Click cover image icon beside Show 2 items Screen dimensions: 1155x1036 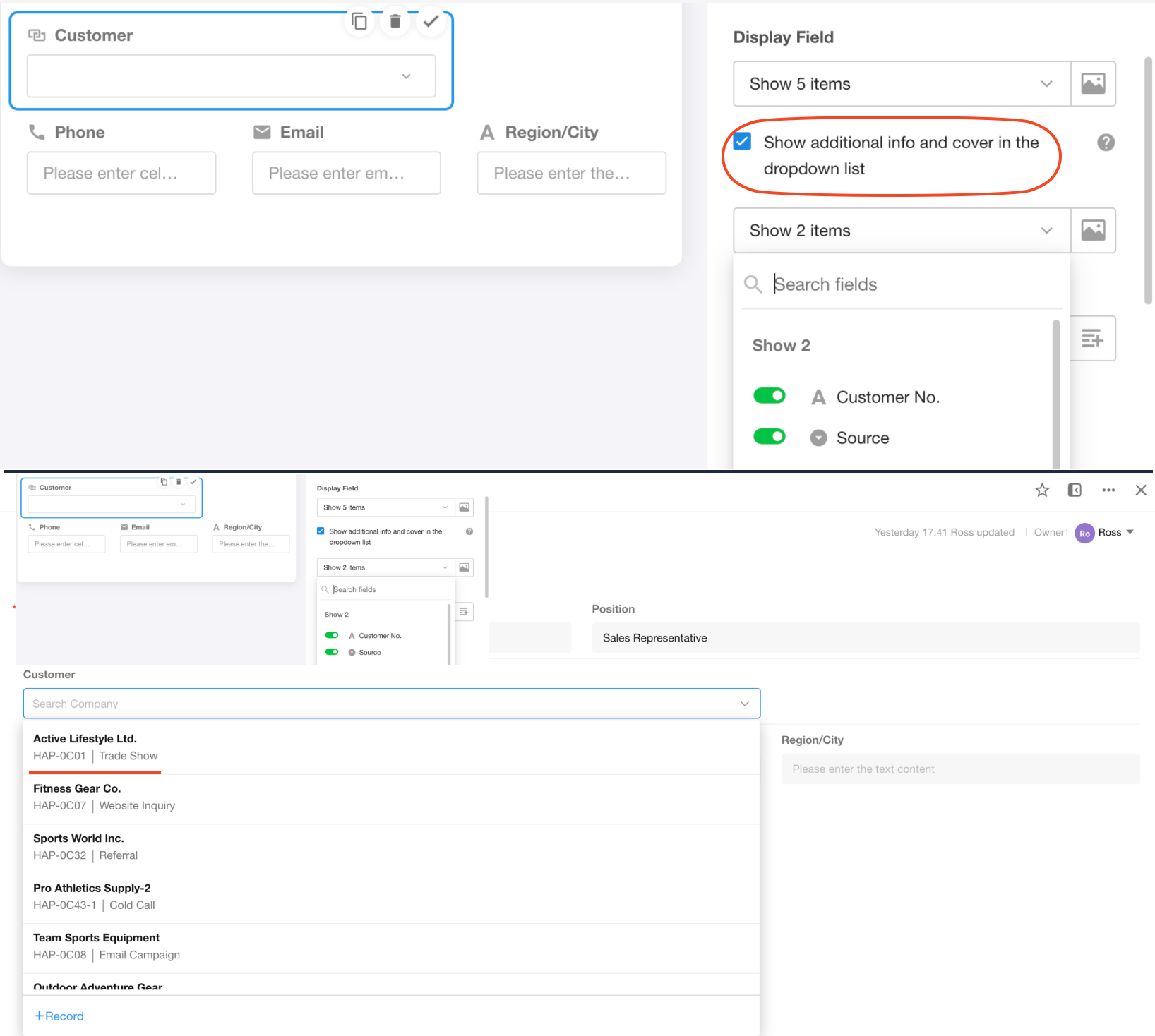click(x=1093, y=231)
